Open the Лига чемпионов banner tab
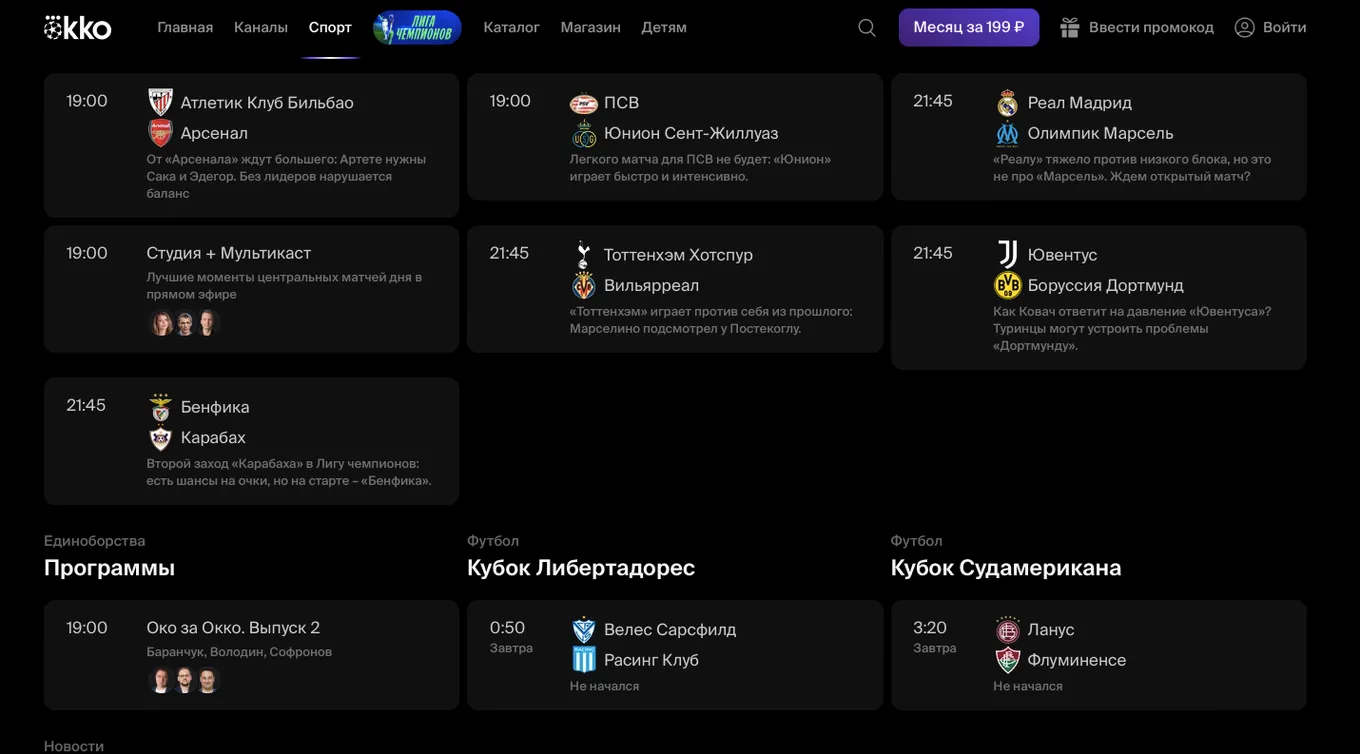Viewport: 1360px width, 754px height. (417, 28)
